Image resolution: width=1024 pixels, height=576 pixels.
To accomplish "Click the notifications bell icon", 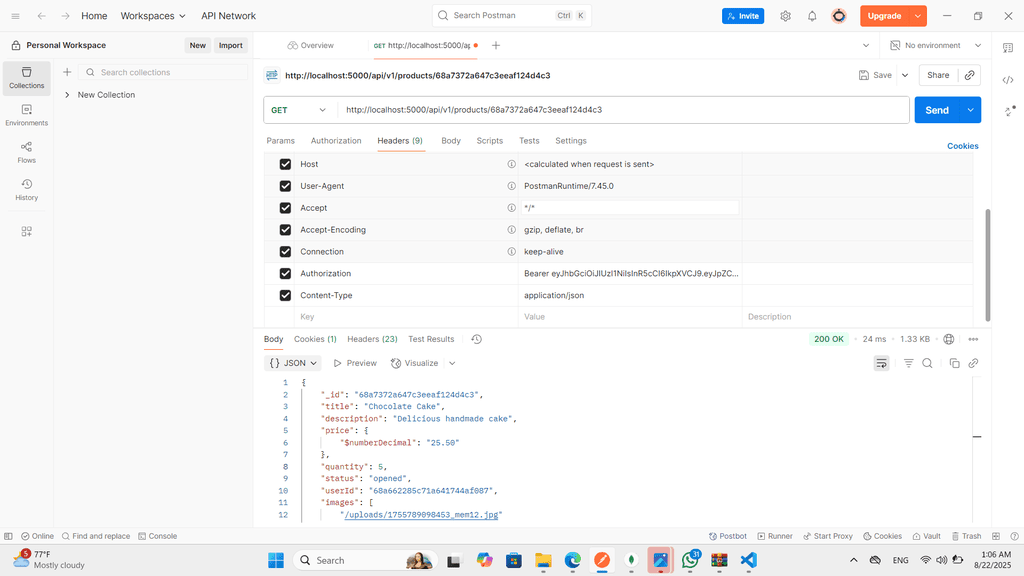I will coord(812,16).
